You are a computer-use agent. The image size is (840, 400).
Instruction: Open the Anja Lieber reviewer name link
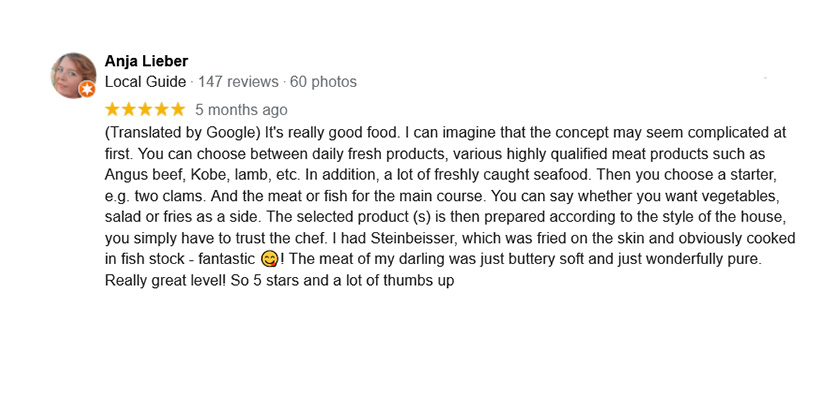146,61
